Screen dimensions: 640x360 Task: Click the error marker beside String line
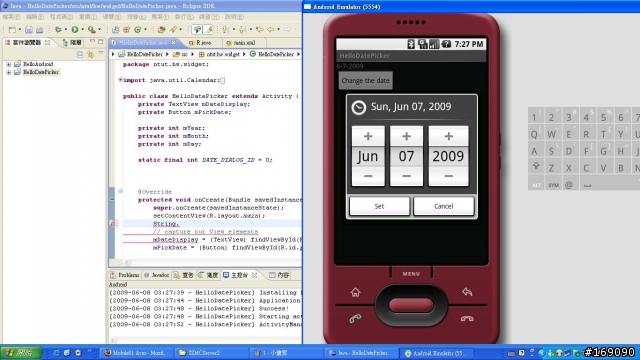pyautogui.click(x=113, y=224)
